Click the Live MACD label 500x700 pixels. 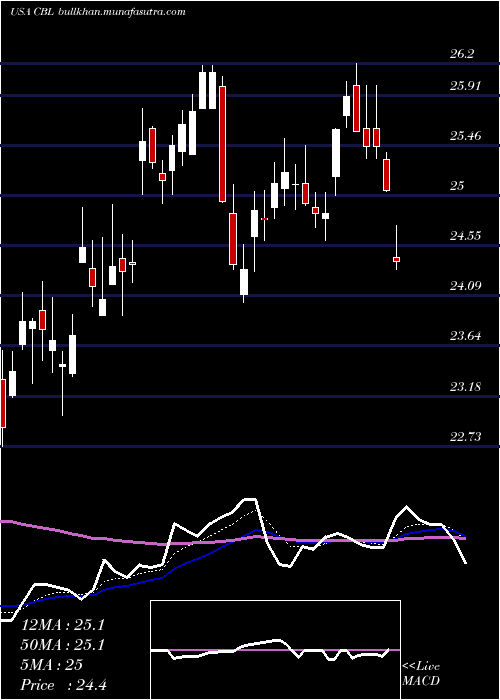(421, 674)
